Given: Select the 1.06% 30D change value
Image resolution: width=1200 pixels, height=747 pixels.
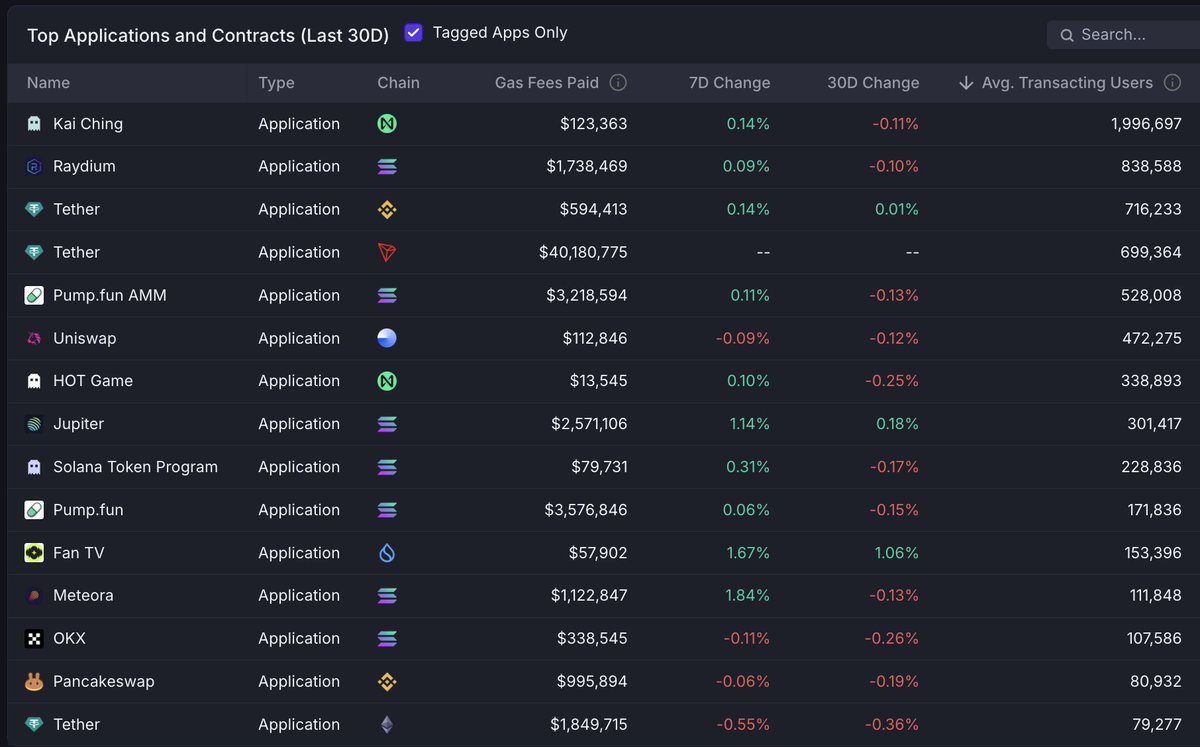Looking at the screenshot, I should coord(896,553).
